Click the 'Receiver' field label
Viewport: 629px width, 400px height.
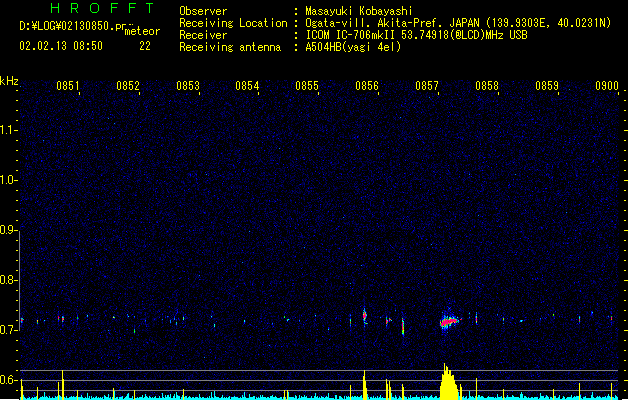(203, 35)
